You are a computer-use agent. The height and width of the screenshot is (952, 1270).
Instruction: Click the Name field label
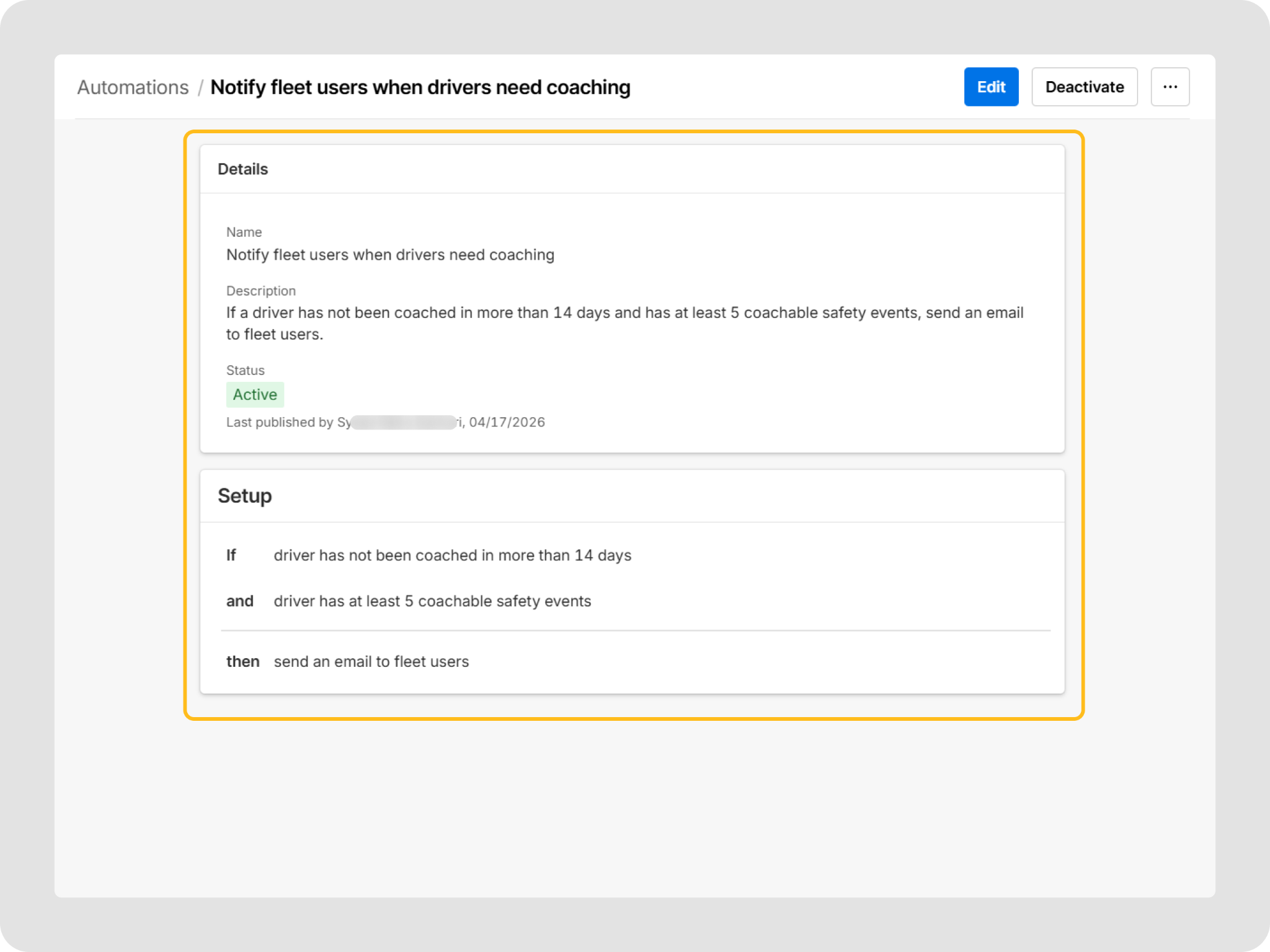(x=244, y=232)
